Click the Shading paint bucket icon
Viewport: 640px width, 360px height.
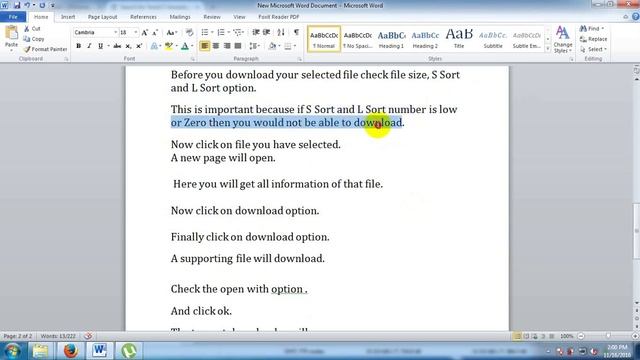click(x=272, y=46)
